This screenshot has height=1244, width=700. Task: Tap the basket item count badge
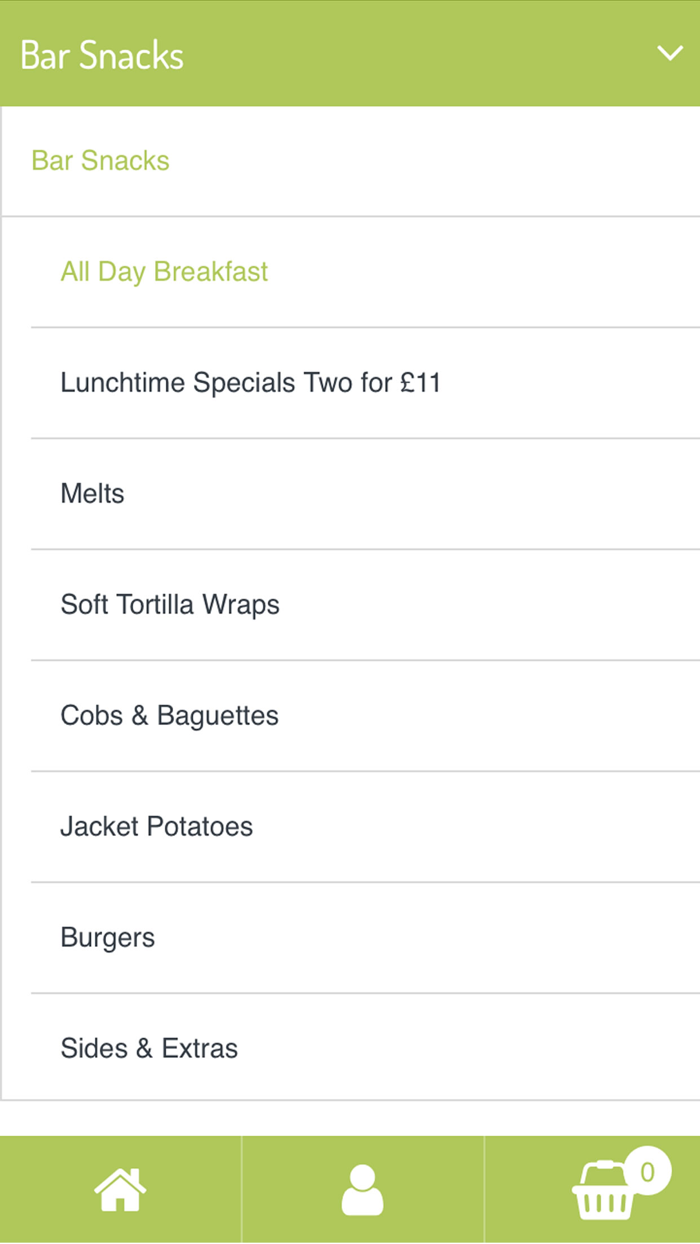point(647,1171)
